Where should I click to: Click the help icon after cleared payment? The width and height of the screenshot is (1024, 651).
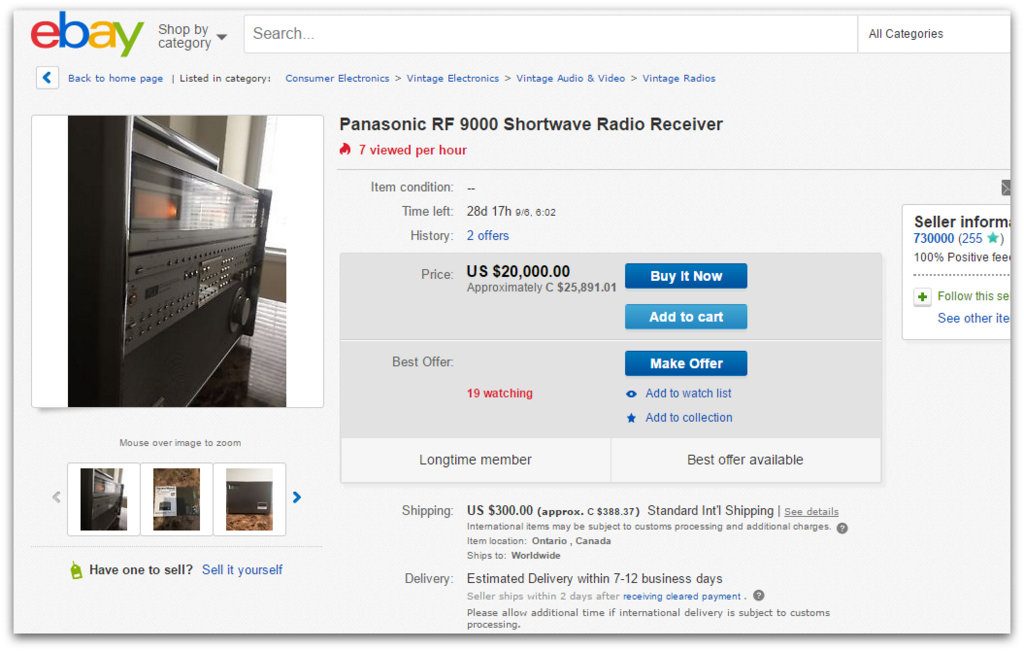(x=758, y=595)
